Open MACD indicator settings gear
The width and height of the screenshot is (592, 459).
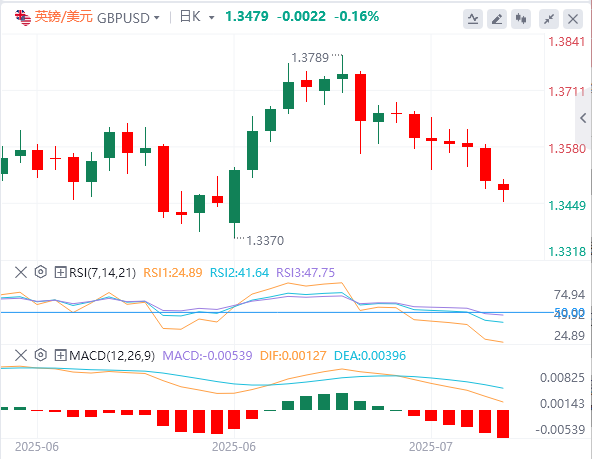pos(40,355)
